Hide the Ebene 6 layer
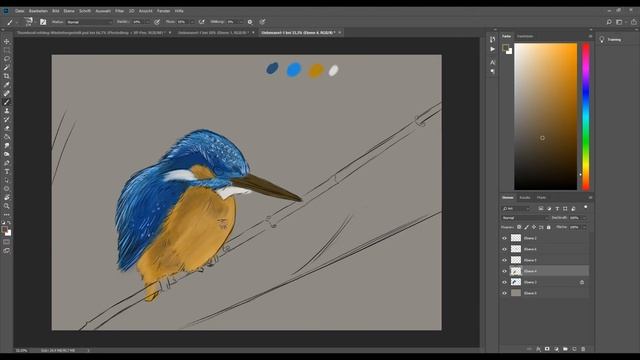Screen dimensions: 640x360 click(x=504, y=249)
